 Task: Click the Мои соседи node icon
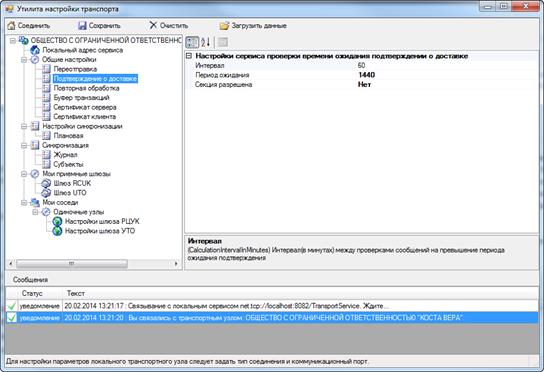point(35,202)
